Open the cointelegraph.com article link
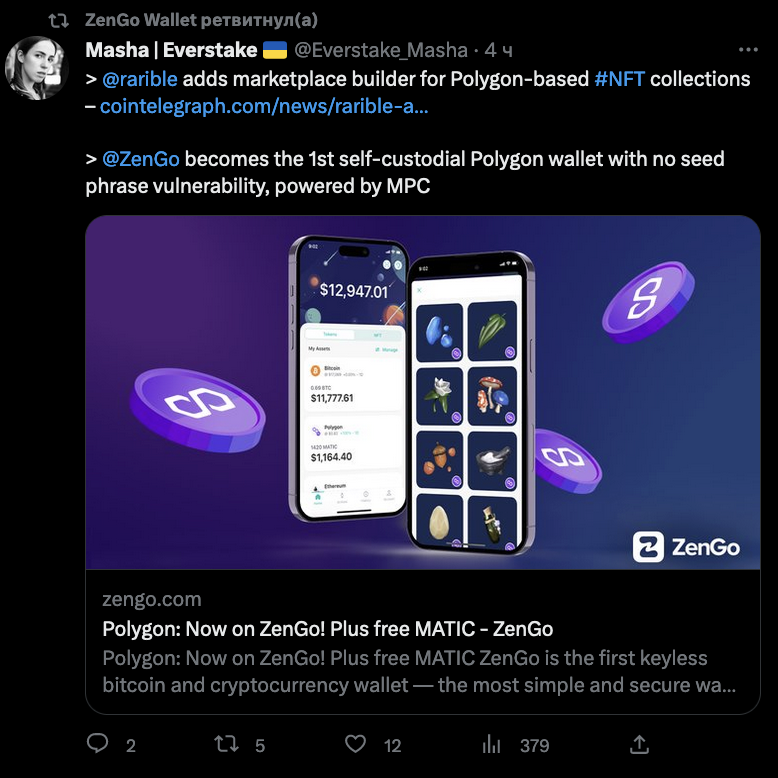This screenshot has width=778, height=778. point(264,105)
